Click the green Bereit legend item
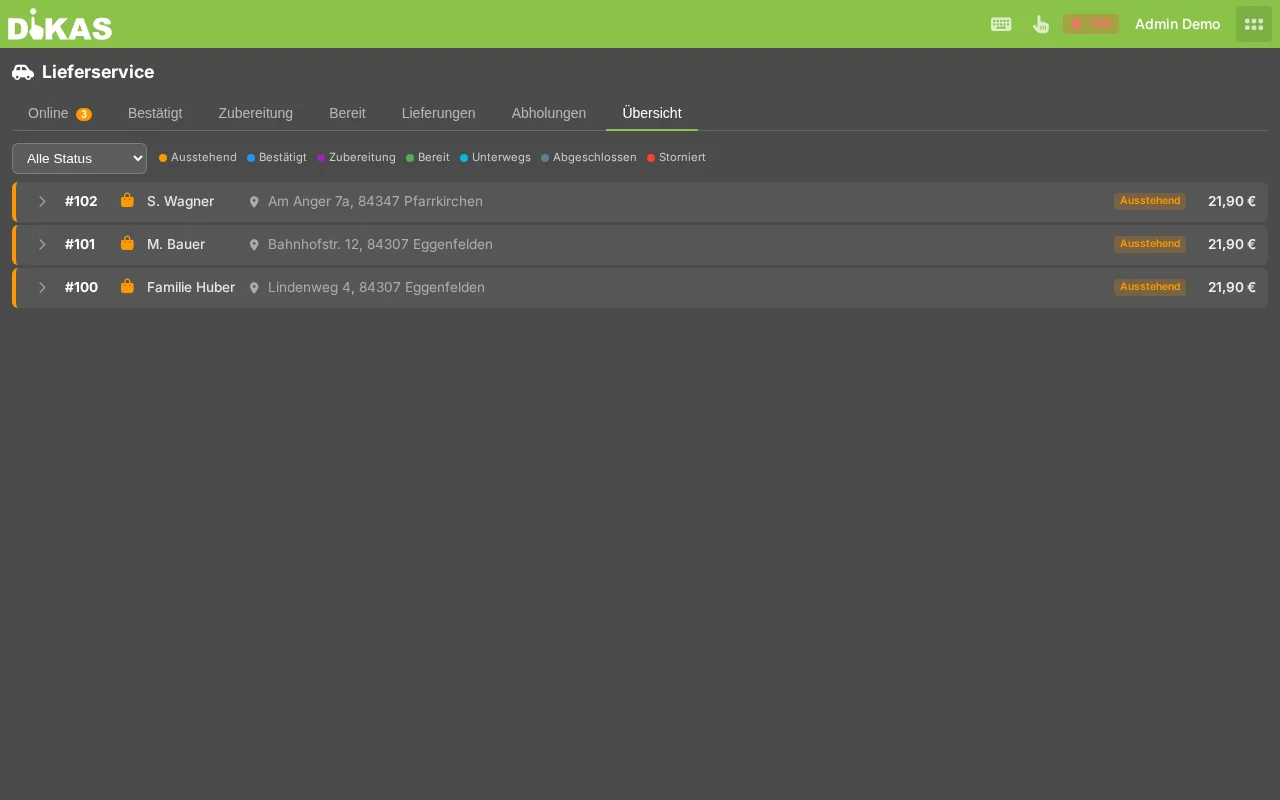1280x800 pixels. point(428,158)
